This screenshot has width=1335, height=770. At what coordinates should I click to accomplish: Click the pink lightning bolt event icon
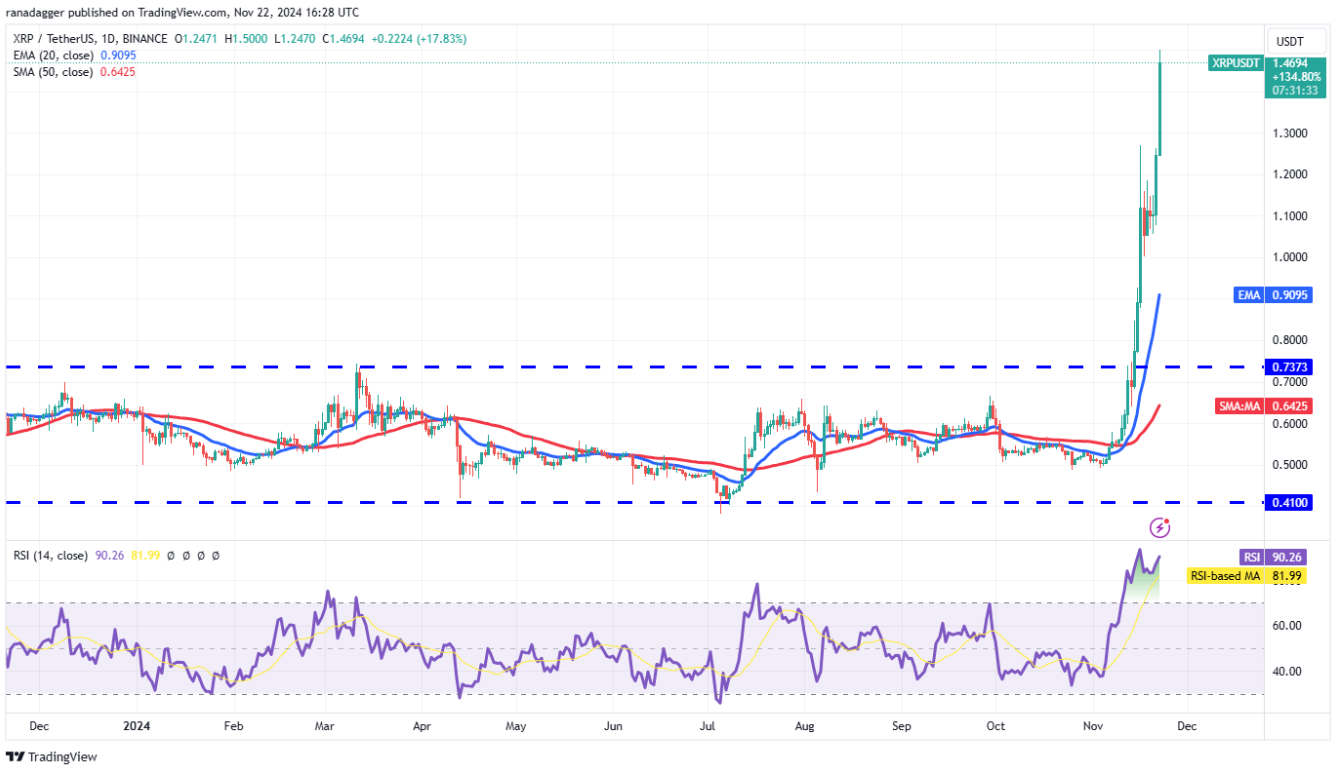click(x=1160, y=527)
